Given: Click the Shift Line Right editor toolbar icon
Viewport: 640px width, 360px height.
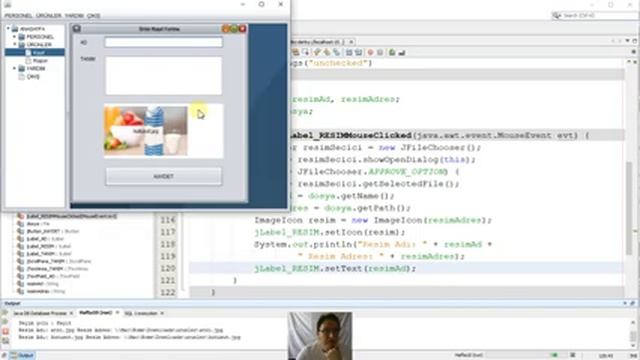Looking at the screenshot, I should click(x=358, y=52).
